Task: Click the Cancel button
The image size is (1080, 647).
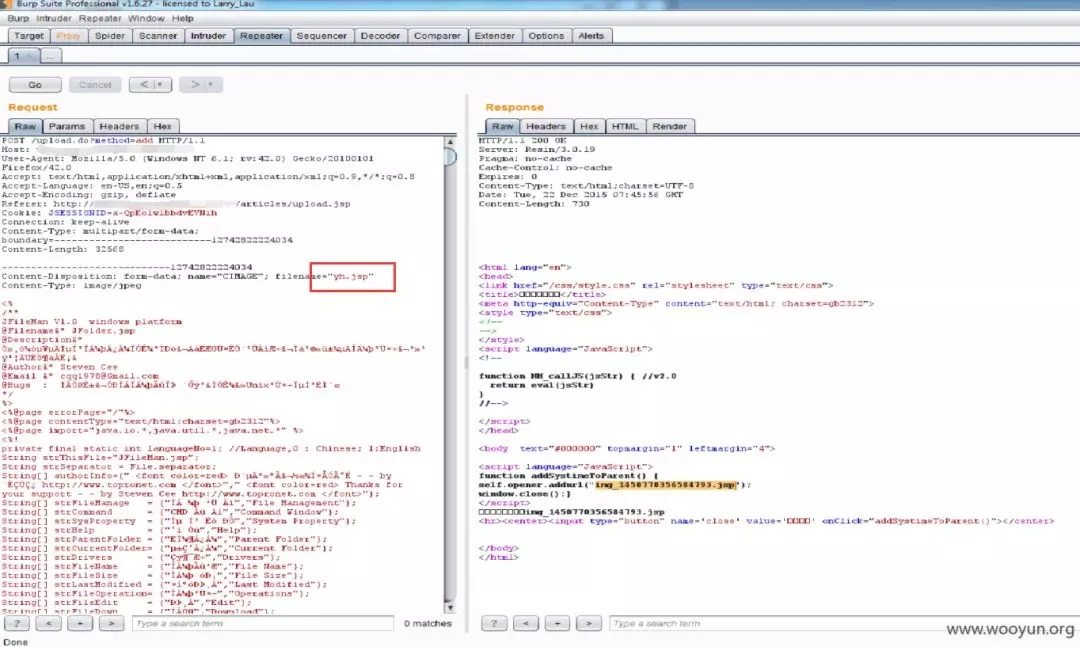Action: pyautogui.click(x=95, y=85)
